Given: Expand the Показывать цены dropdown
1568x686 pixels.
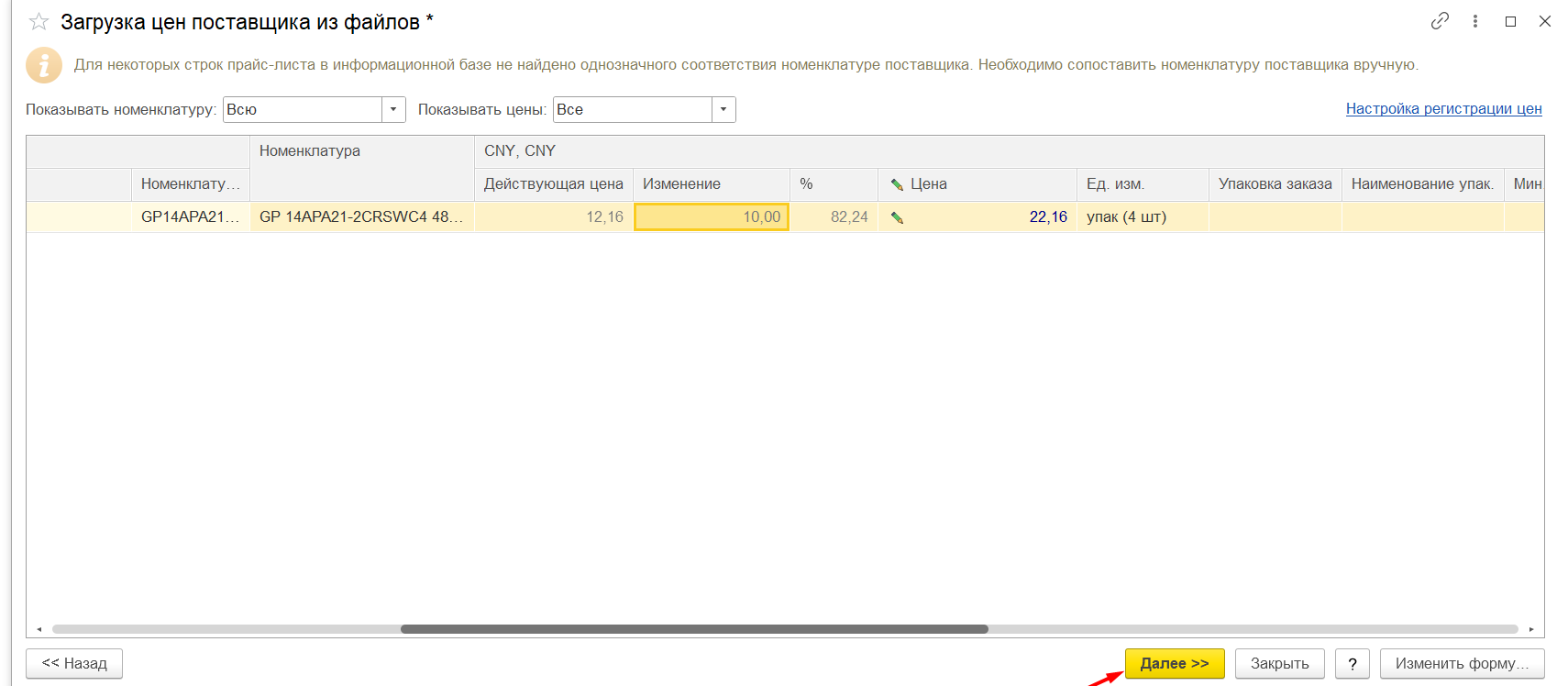Looking at the screenshot, I should click(723, 109).
